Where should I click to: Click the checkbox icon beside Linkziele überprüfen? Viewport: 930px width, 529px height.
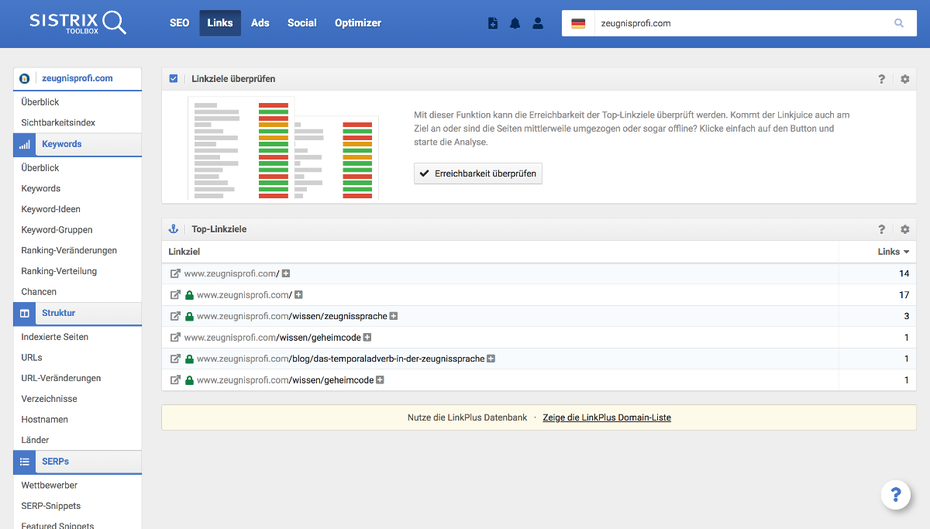(173, 78)
